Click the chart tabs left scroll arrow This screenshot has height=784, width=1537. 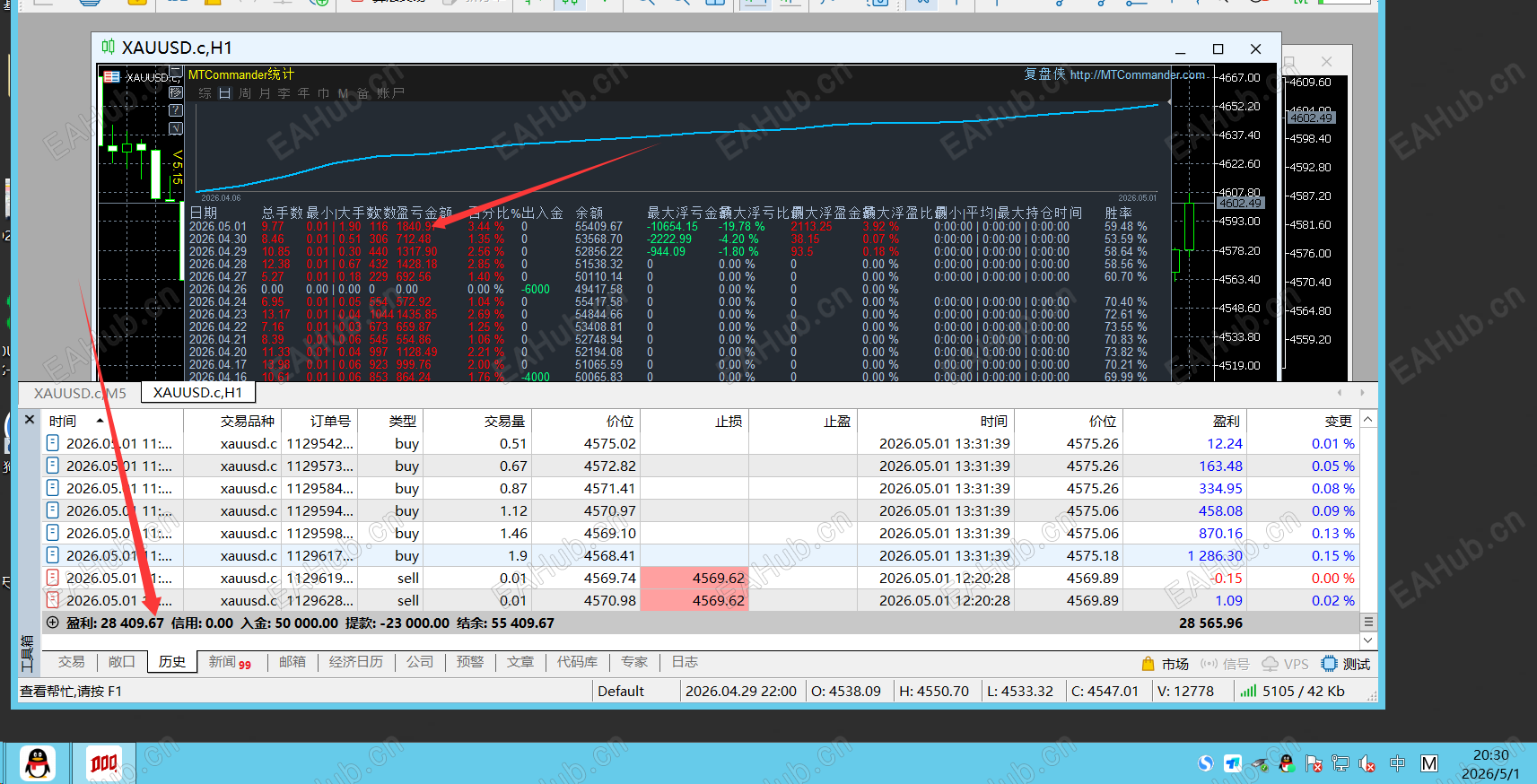(x=1340, y=392)
